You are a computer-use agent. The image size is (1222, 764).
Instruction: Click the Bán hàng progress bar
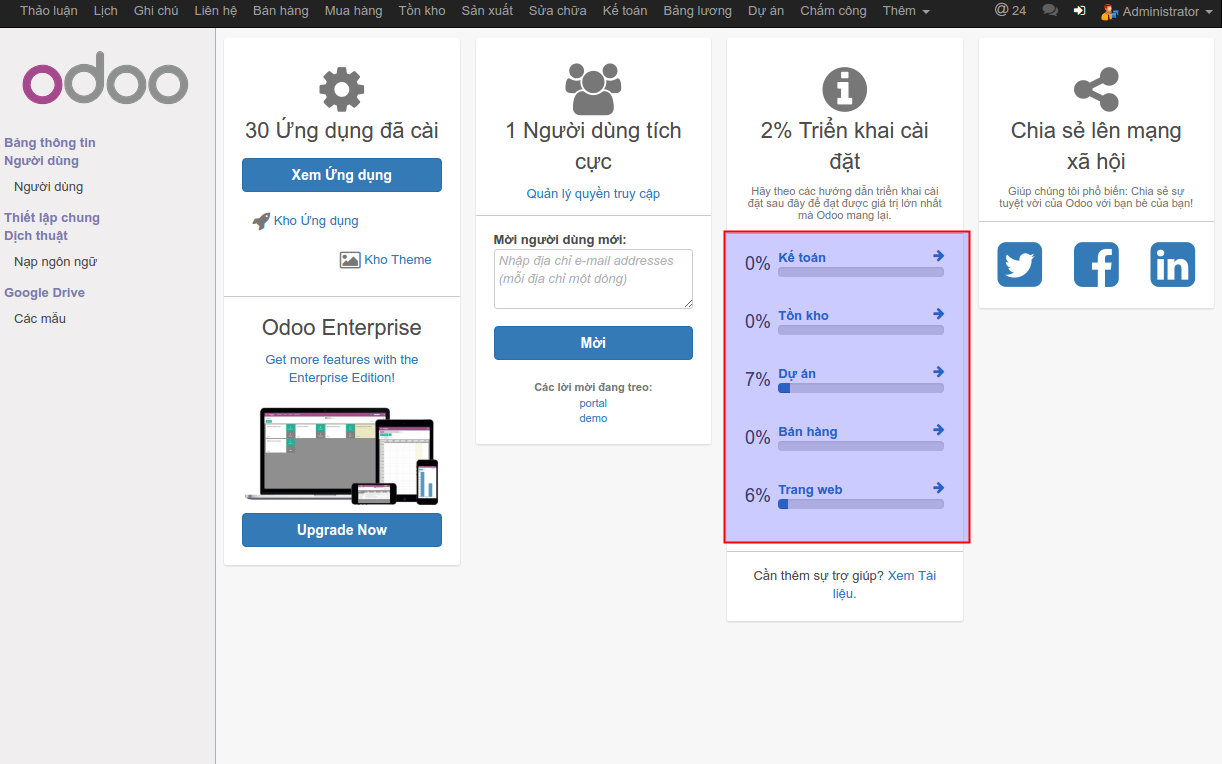click(x=861, y=446)
